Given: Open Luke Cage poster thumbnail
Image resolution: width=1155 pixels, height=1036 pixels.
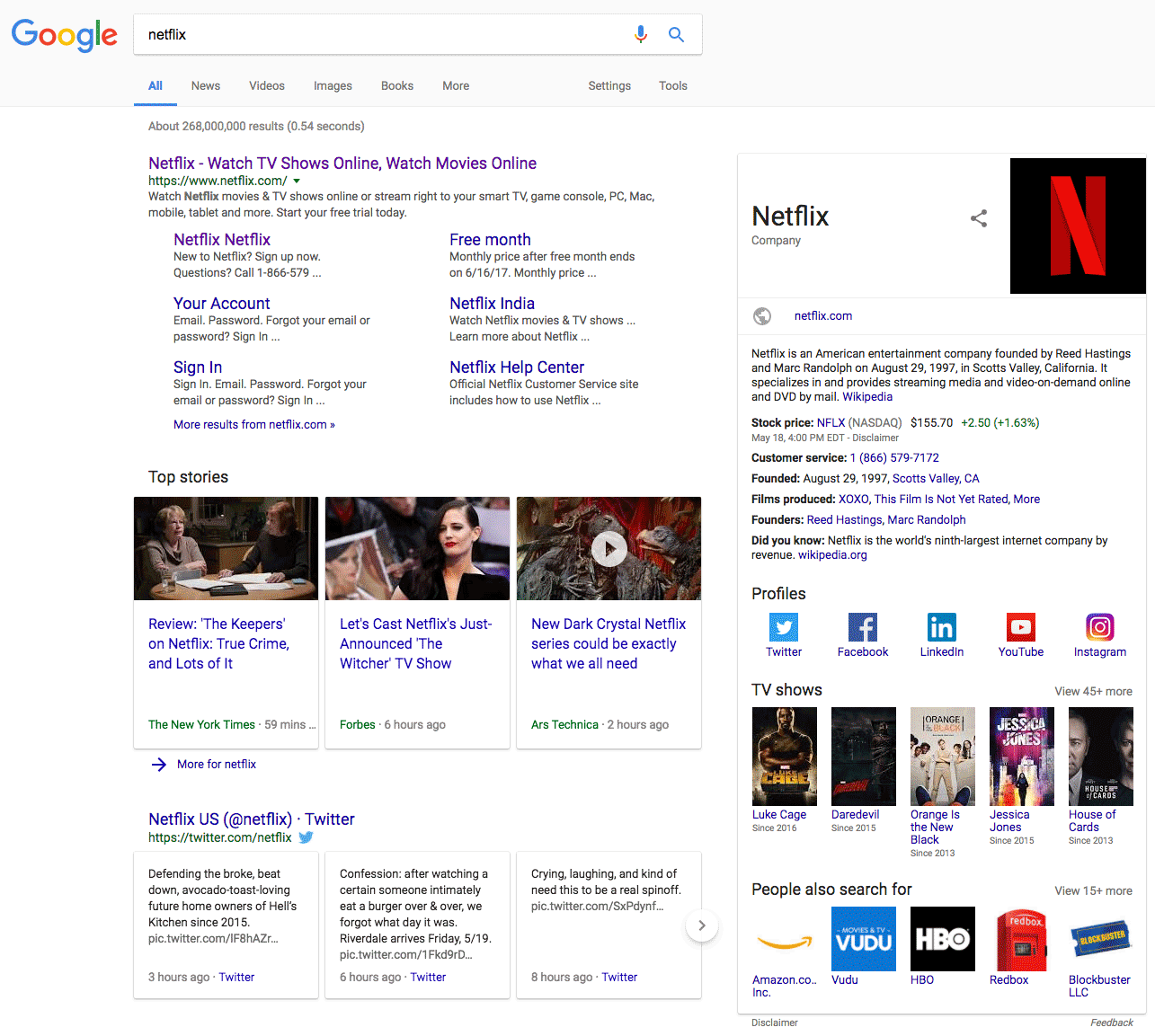Looking at the screenshot, I should (x=785, y=757).
